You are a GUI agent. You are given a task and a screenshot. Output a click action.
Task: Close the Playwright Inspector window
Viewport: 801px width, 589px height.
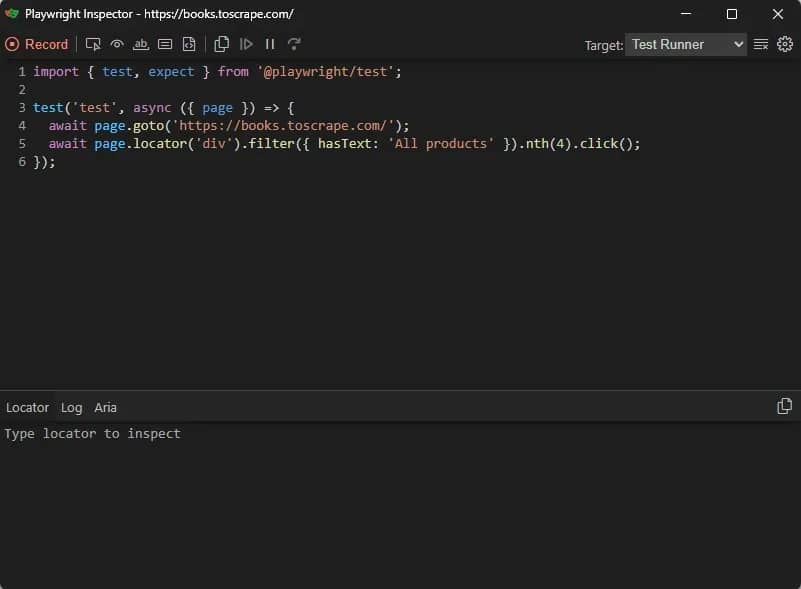pos(778,14)
